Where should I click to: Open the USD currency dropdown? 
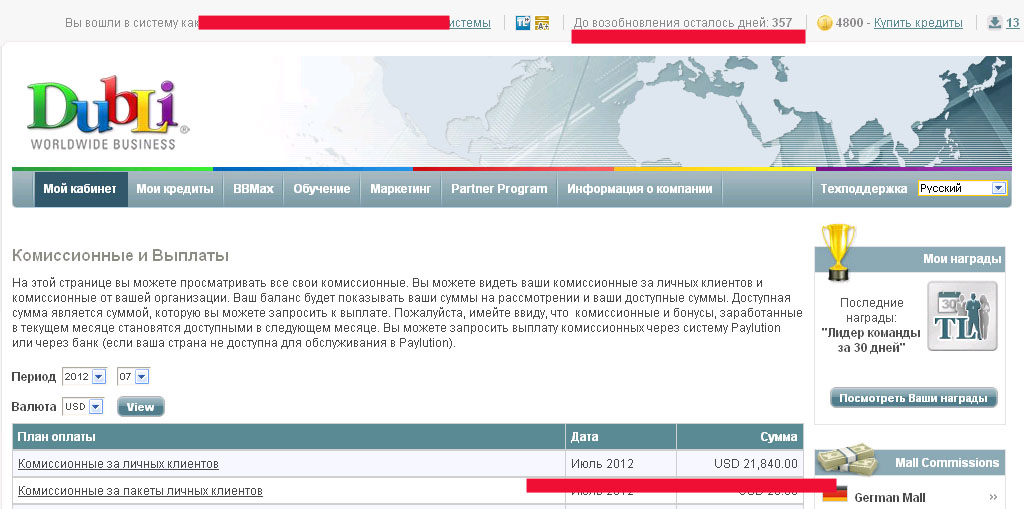pyautogui.click(x=82, y=407)
